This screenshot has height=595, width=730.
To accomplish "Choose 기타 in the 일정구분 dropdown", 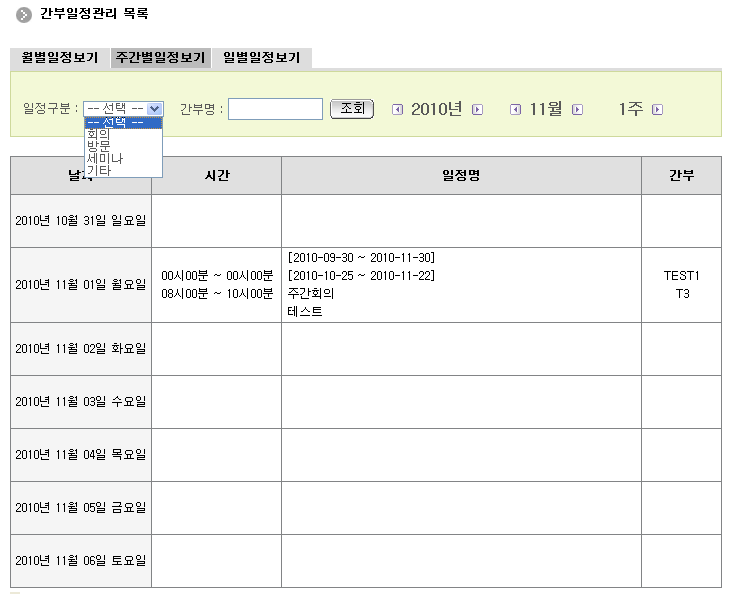I will (x=98, y=170).
